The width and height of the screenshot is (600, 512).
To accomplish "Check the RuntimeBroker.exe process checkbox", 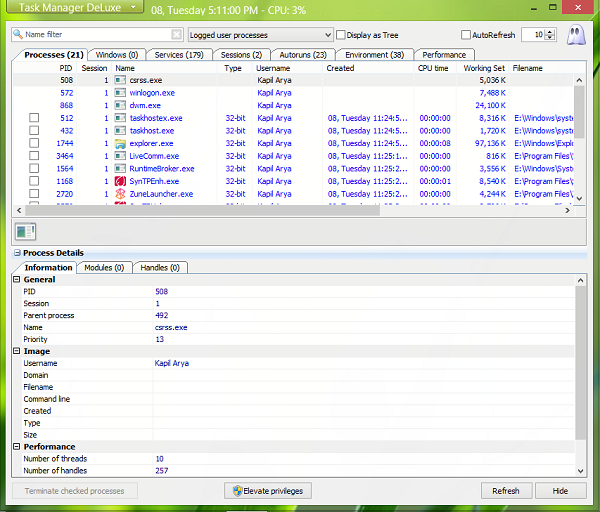I will [x=34, y=168].
